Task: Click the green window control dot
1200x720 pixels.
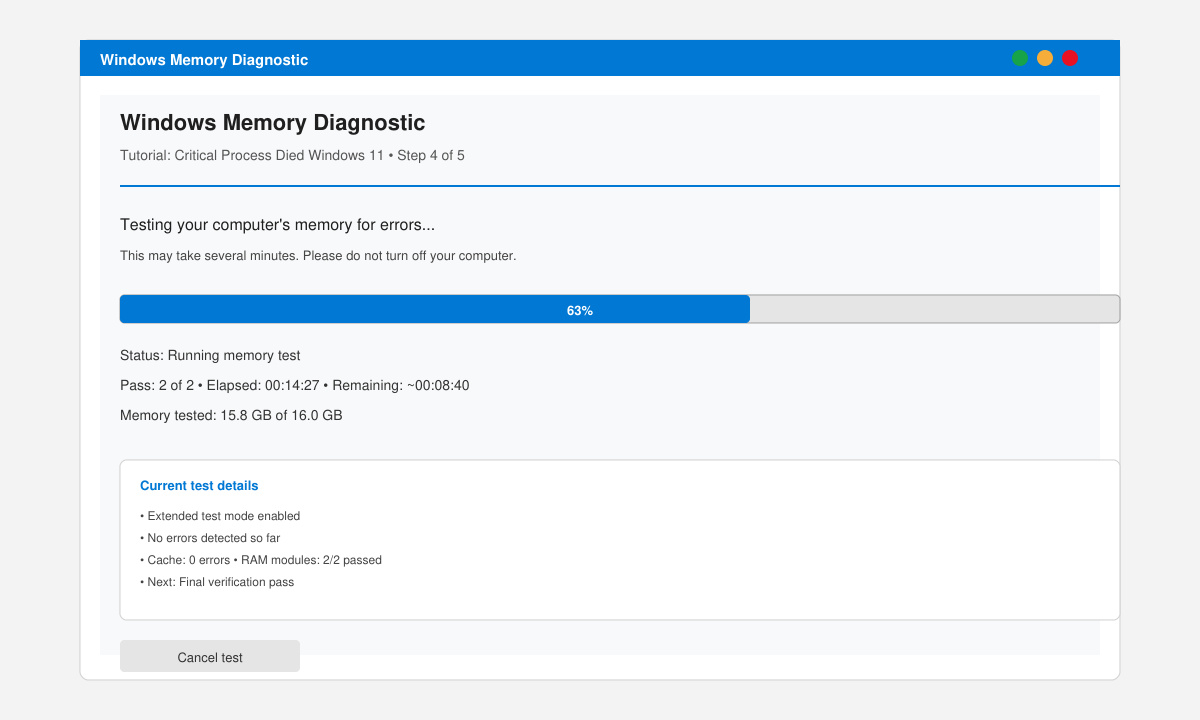Action: click(x=1020, y=58)
